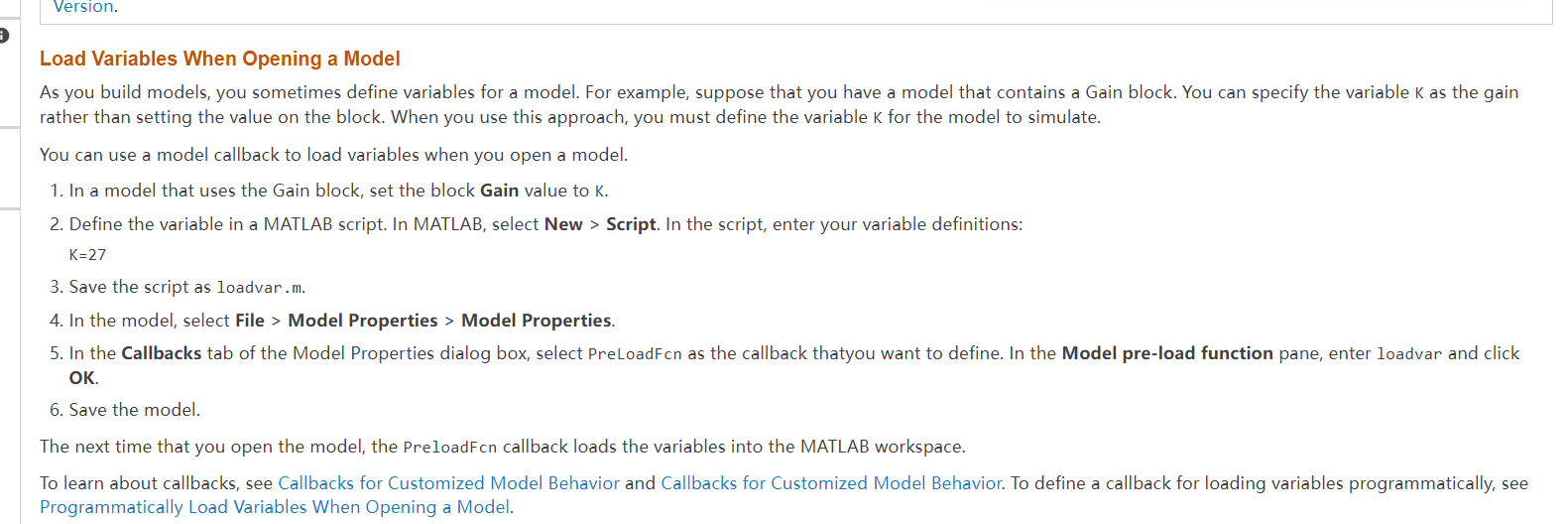Click the bold "Gain" word in step 1
Image resolution: width=1568 pixels, height=524 pixels.
pos(500,191)
